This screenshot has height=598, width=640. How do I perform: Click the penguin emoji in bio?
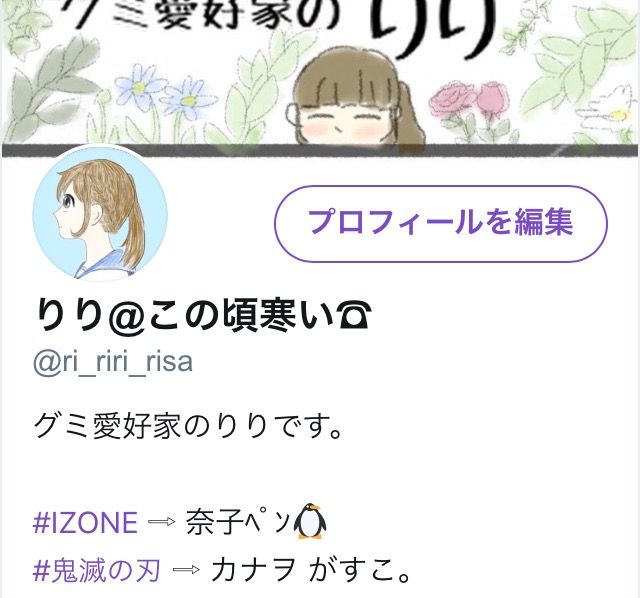(310, 521)
